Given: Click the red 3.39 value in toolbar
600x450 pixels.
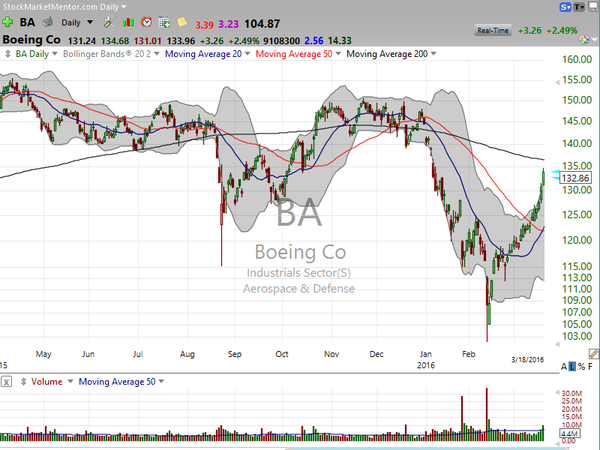Looking at the screenshot, I should (204, 25).
